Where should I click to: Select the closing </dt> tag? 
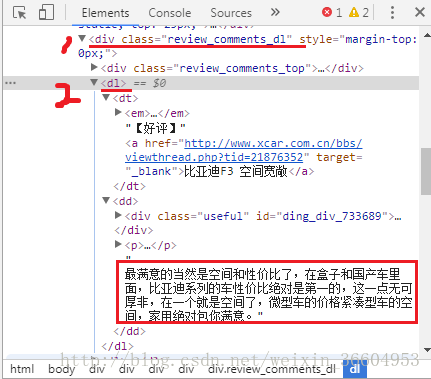129,186
